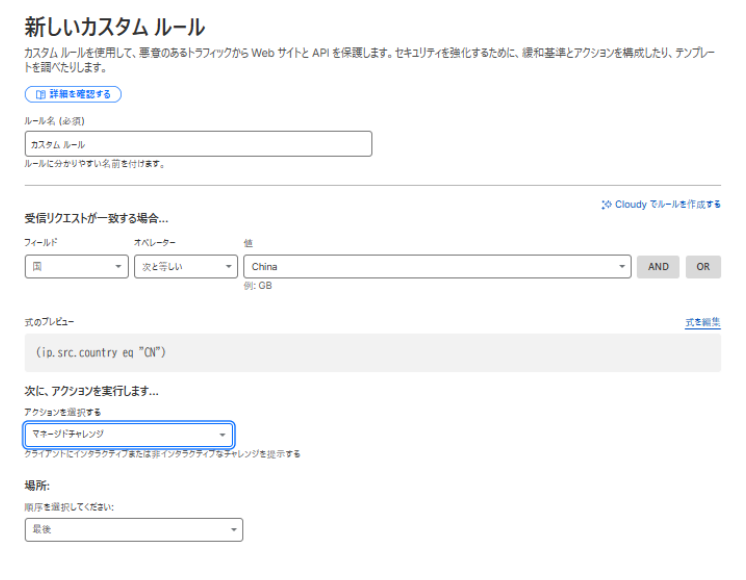Click the arrow on the 国 field box
746x580 pixels.
tap(118, 267)
